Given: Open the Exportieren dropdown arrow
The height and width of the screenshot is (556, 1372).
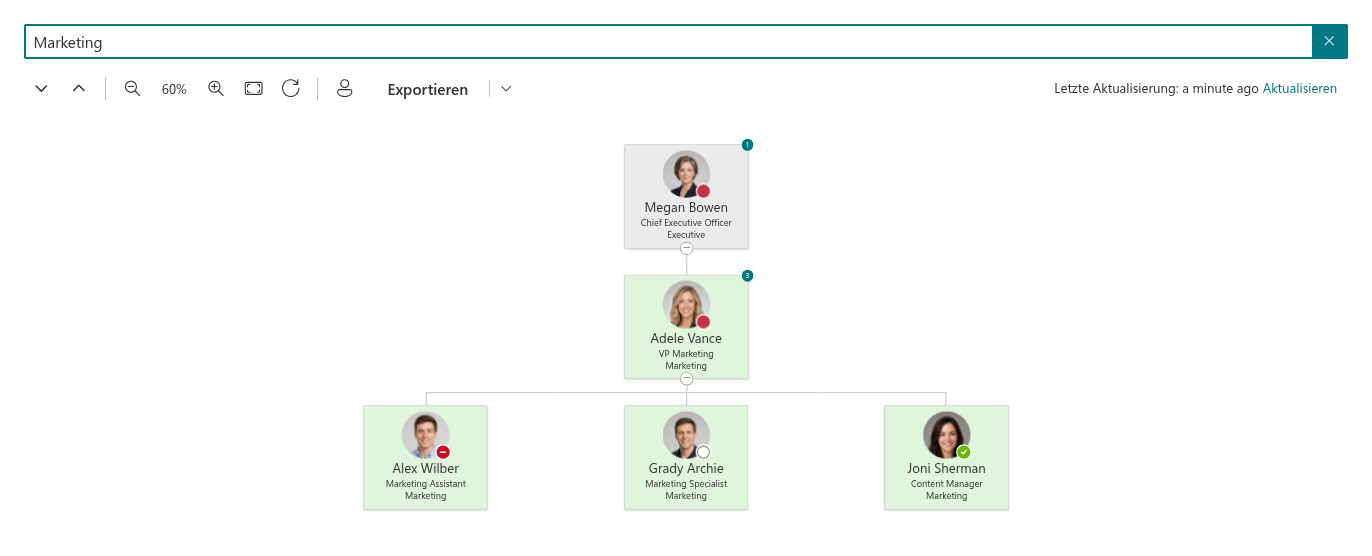Looking at the screenshot, I should (x=506, y=89).
